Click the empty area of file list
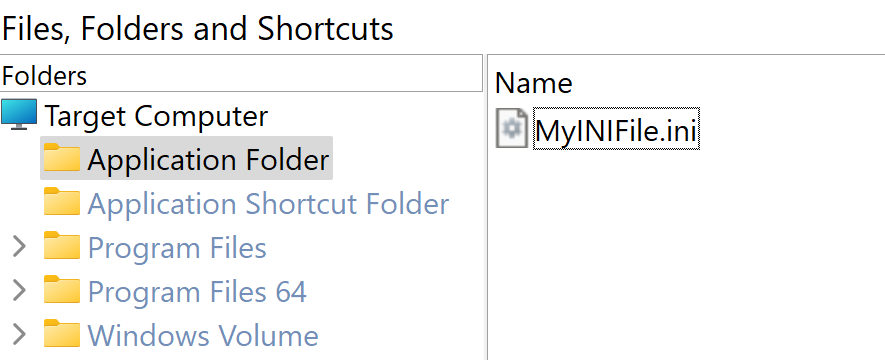 686,254
